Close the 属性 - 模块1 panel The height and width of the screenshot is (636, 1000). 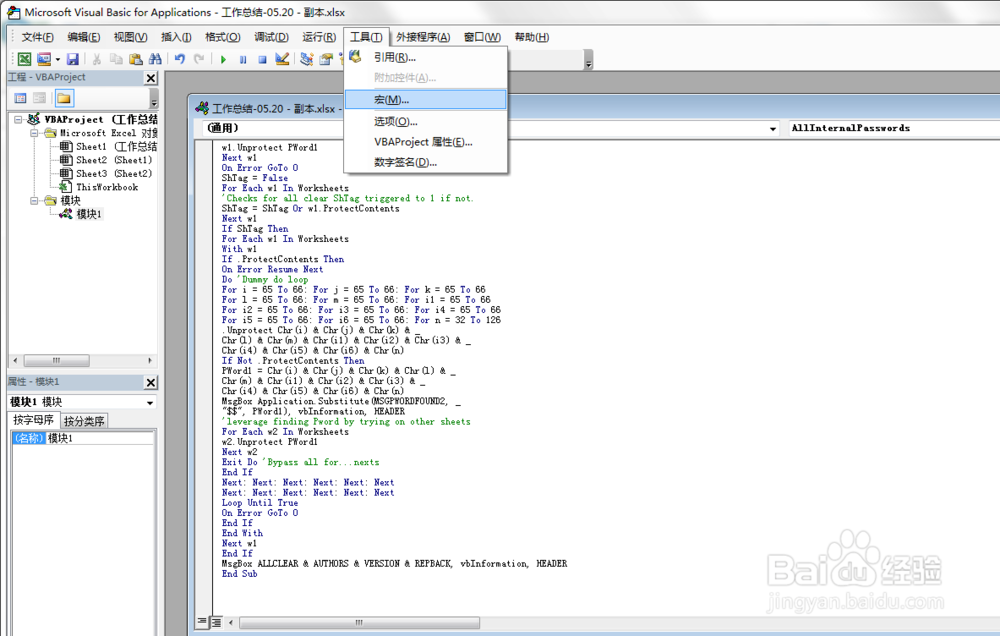tap(151, 382)
